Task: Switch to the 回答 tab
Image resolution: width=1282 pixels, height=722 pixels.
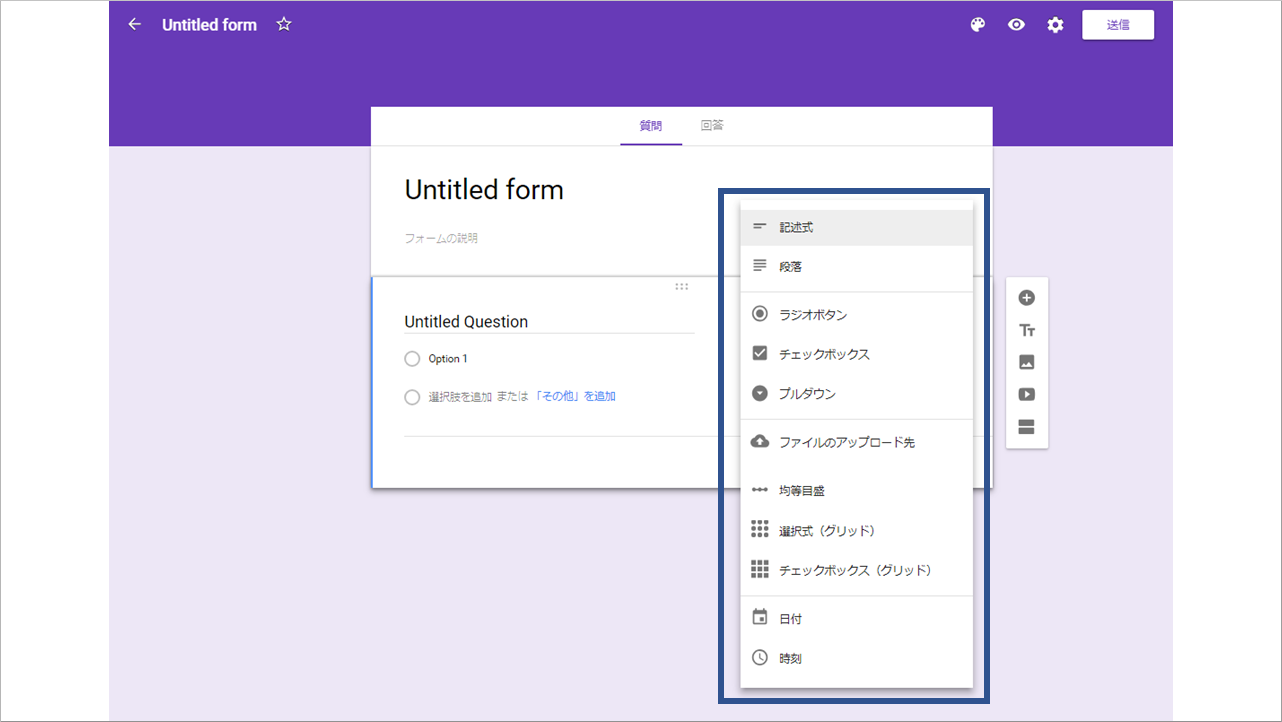Action: [712, 125]
